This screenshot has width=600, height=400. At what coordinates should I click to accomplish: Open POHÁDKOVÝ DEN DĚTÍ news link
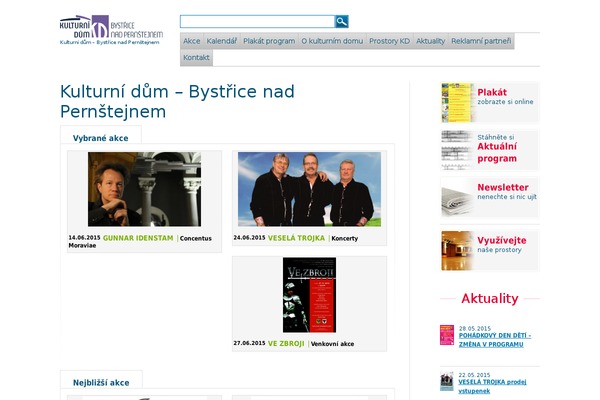coord(495,340)
